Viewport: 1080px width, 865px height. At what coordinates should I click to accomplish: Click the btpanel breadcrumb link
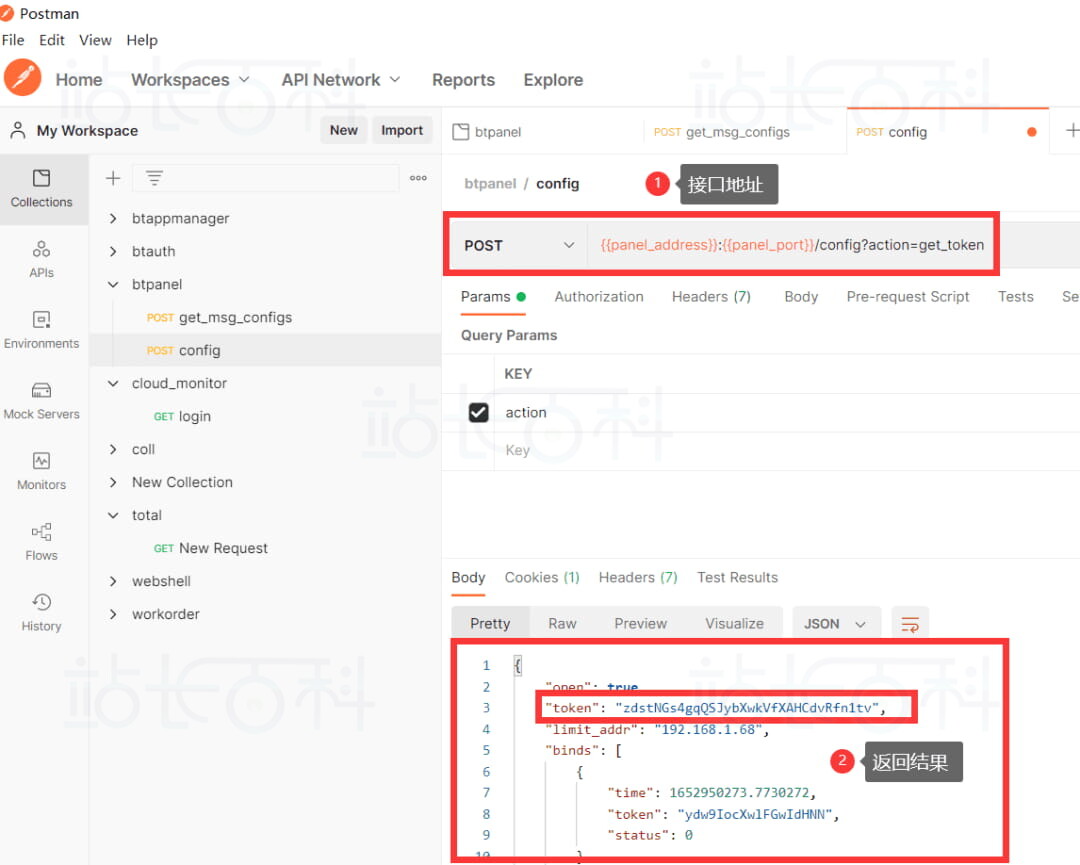(x=490, y=184)
